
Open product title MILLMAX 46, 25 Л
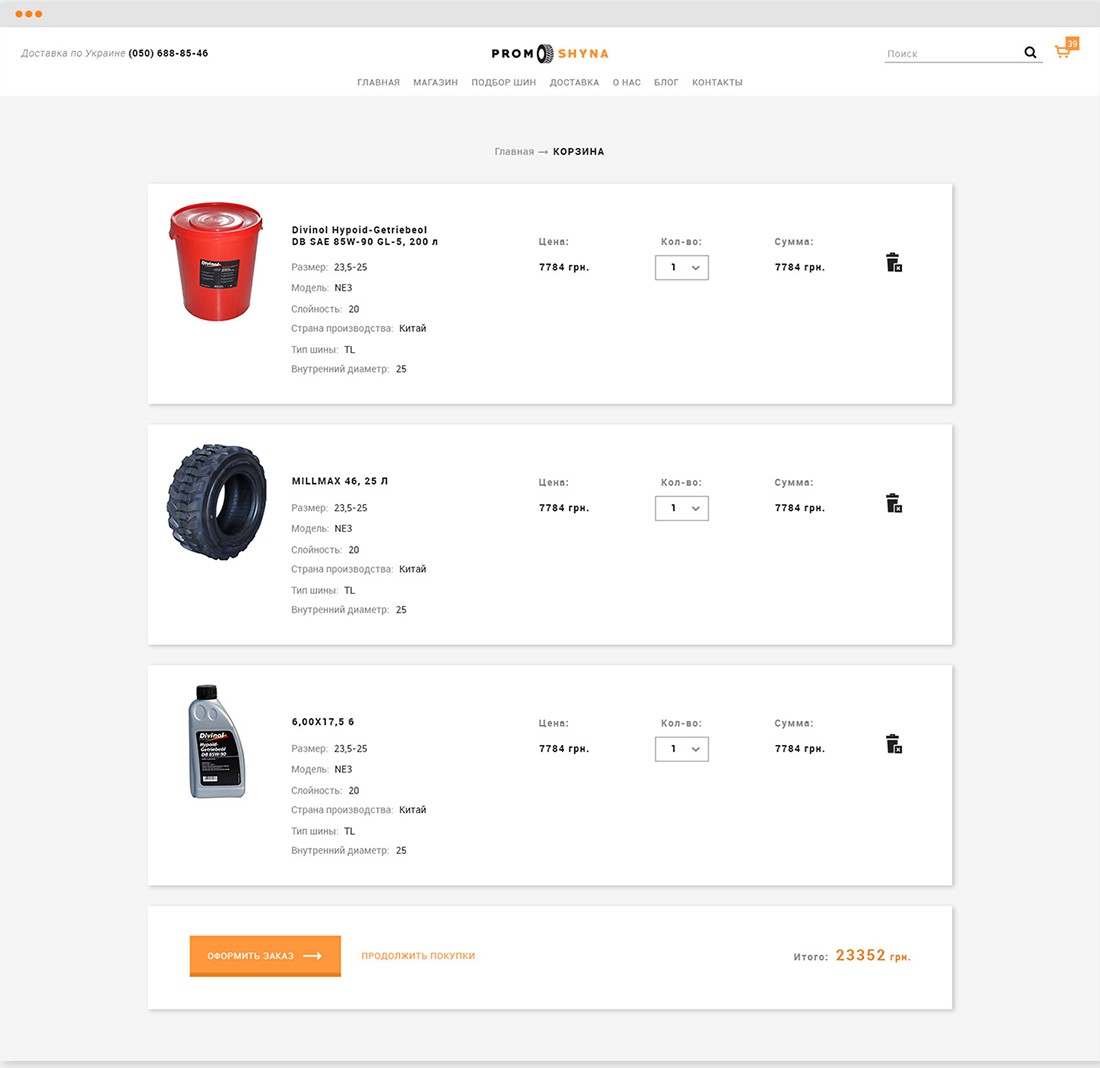[x=340, y=481]
